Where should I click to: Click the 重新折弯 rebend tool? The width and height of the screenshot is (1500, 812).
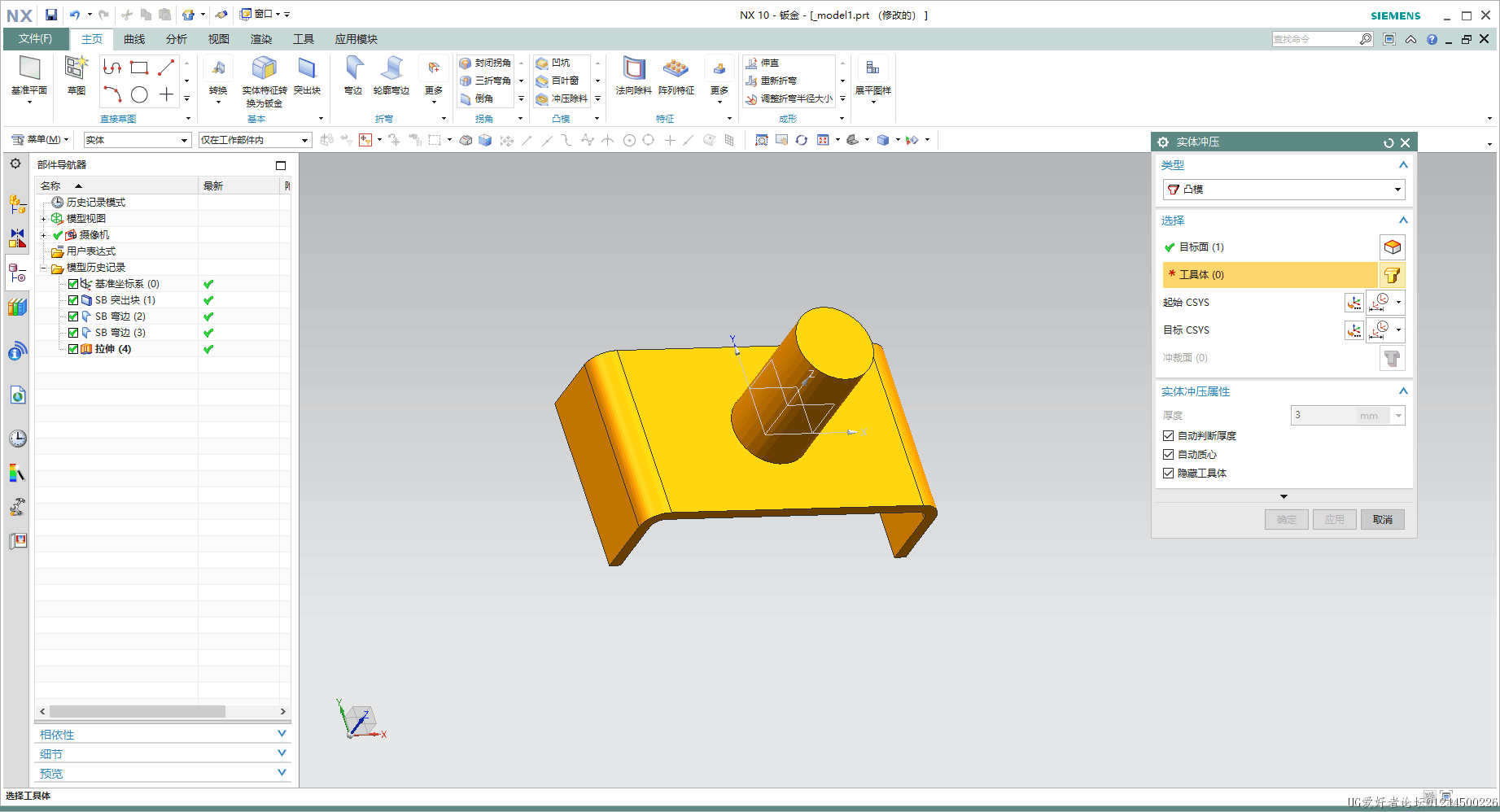click(x=772, y=81)
